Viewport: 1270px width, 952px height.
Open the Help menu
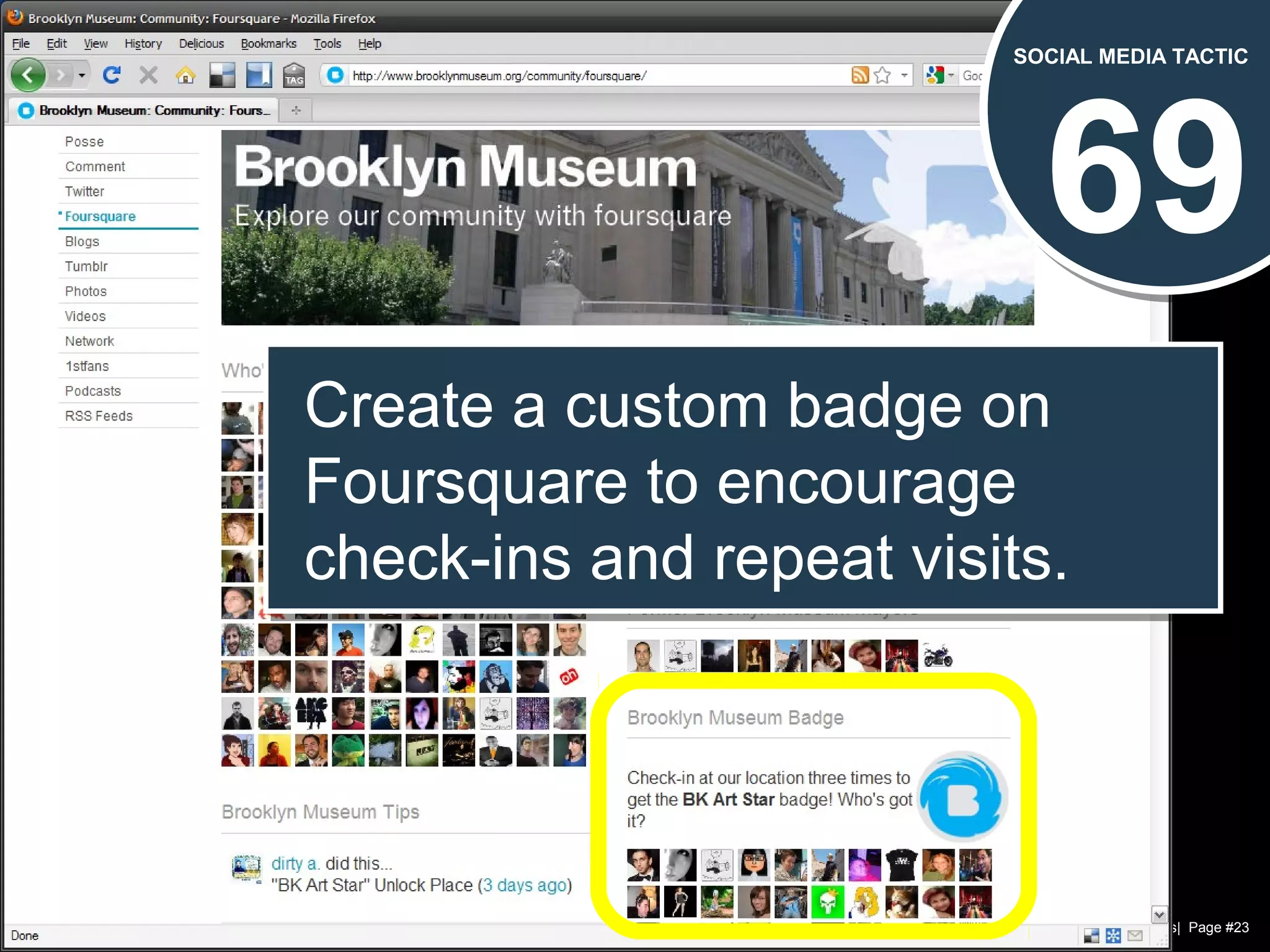(x=369, y=43)
